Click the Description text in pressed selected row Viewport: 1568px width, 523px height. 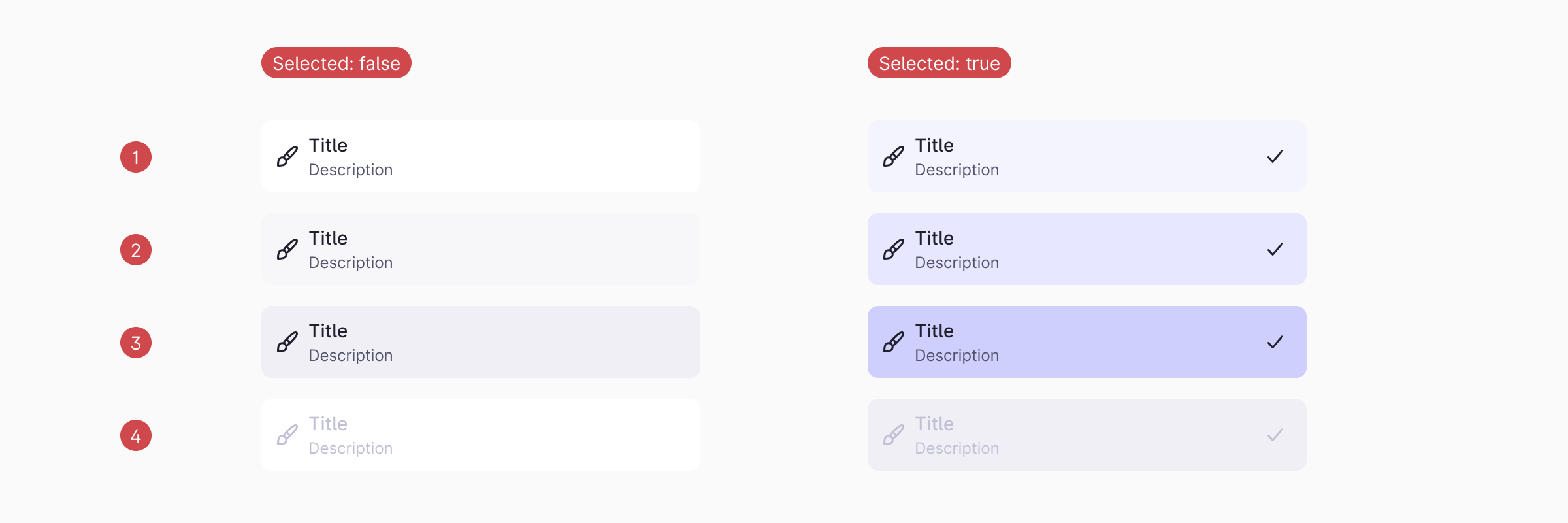tap(956, 355)
